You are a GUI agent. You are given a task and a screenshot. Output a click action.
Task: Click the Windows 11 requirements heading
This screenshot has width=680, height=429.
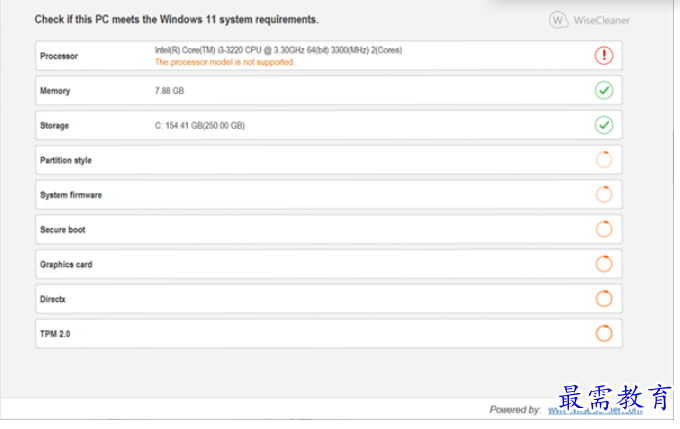point(177,20)
